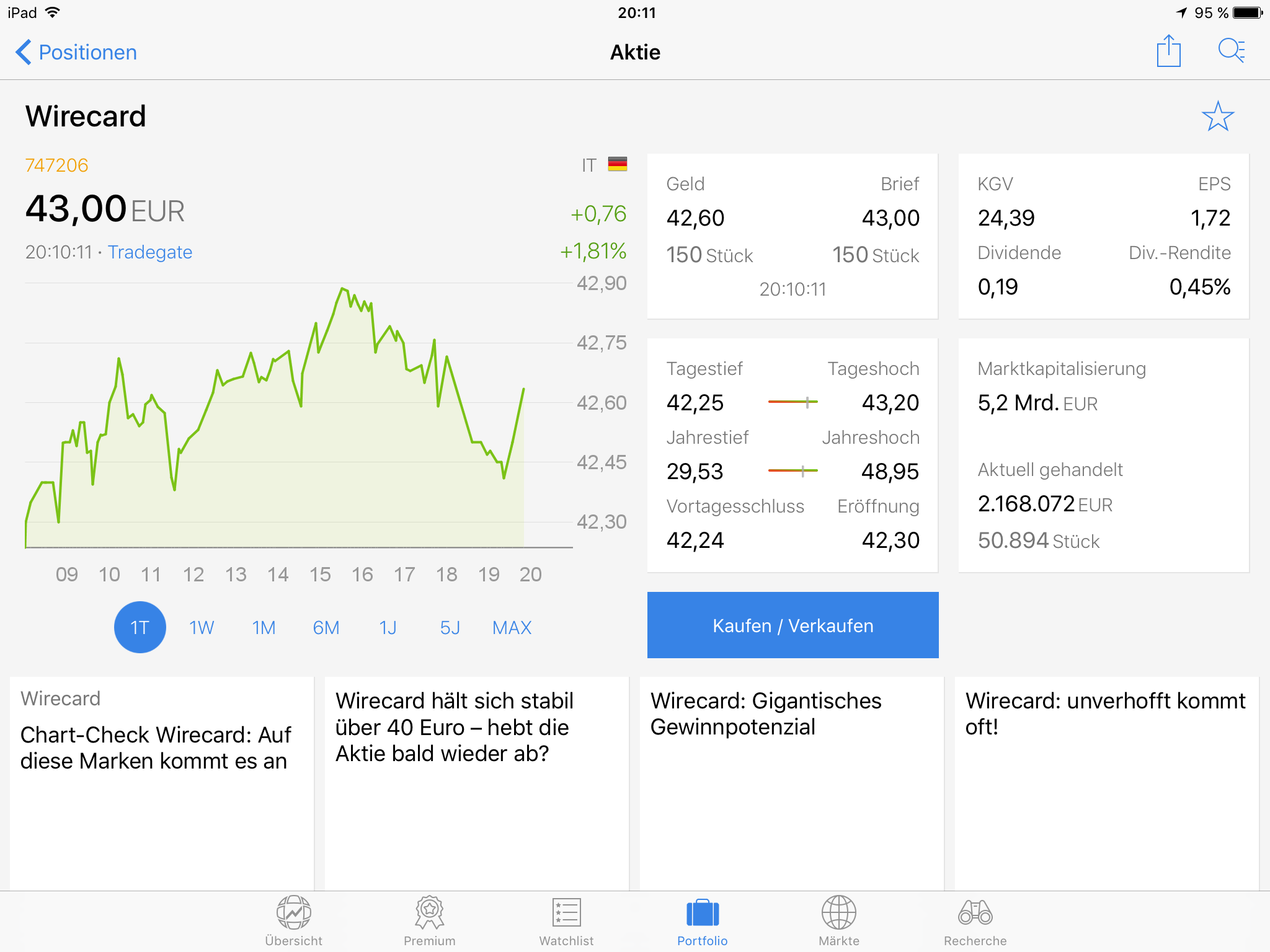The width and height of the screenshot is (1270, 952).
Task: Select the Portfolio briefcase icon
Action: pos(703,913)
